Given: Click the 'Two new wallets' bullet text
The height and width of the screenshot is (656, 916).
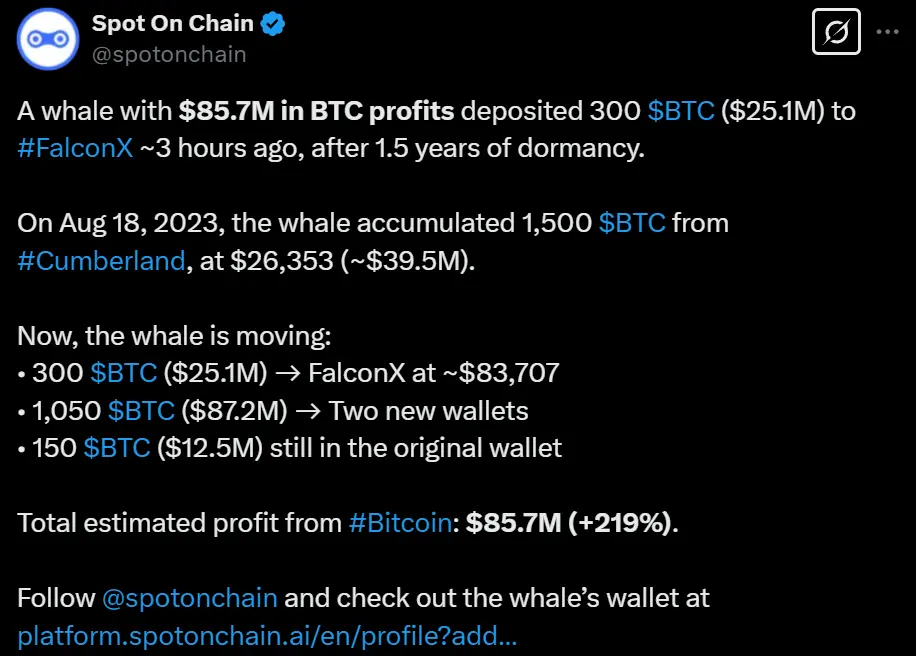Looking at the screenshot, I should click(429, 410).
